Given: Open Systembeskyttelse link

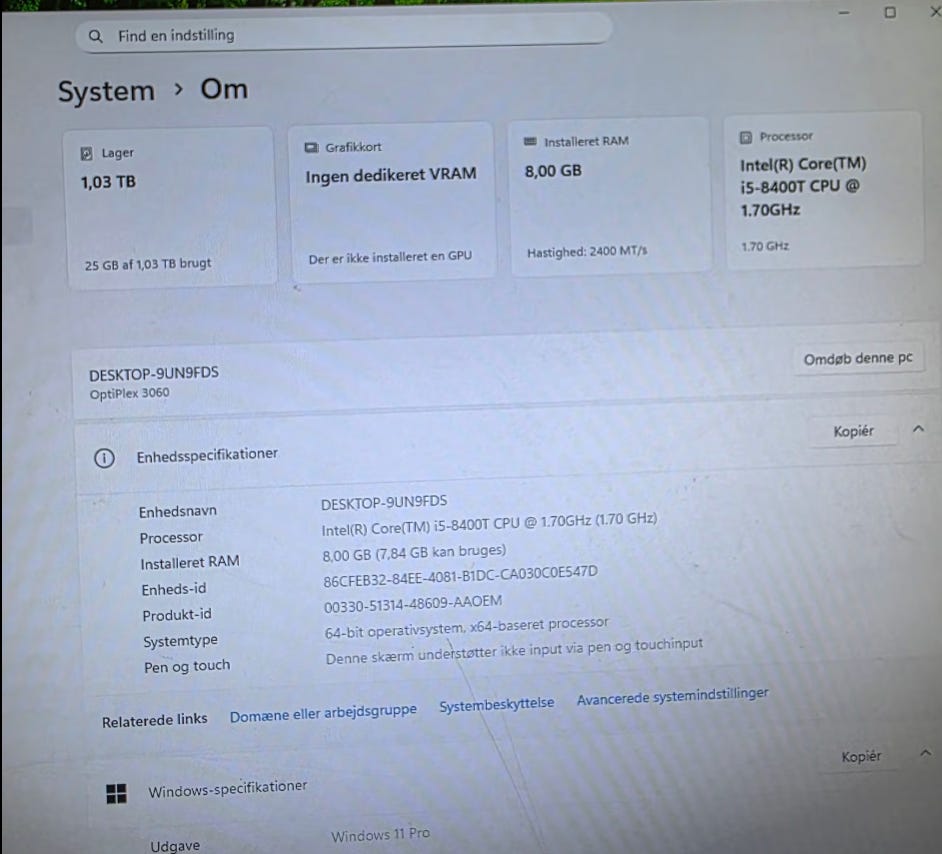Looking at the screenshot, I should (496, 704).
